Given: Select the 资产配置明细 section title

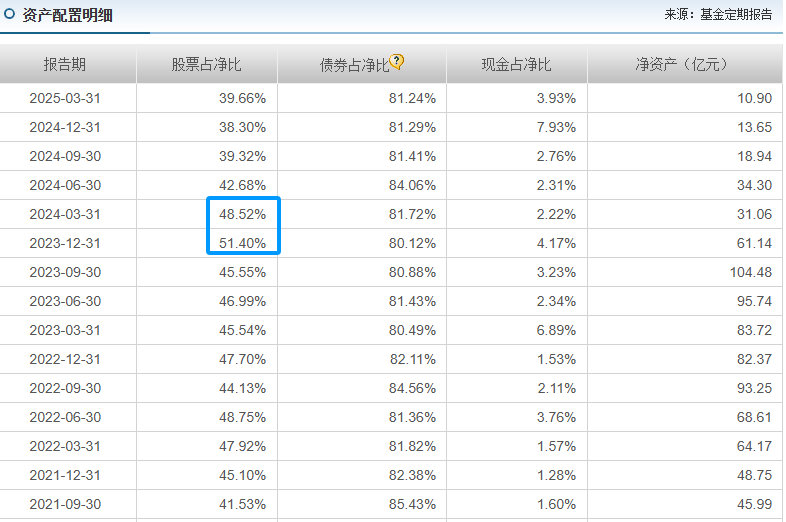Looking at the screenshot, I should pyautogui.click(x=67, y=15).
